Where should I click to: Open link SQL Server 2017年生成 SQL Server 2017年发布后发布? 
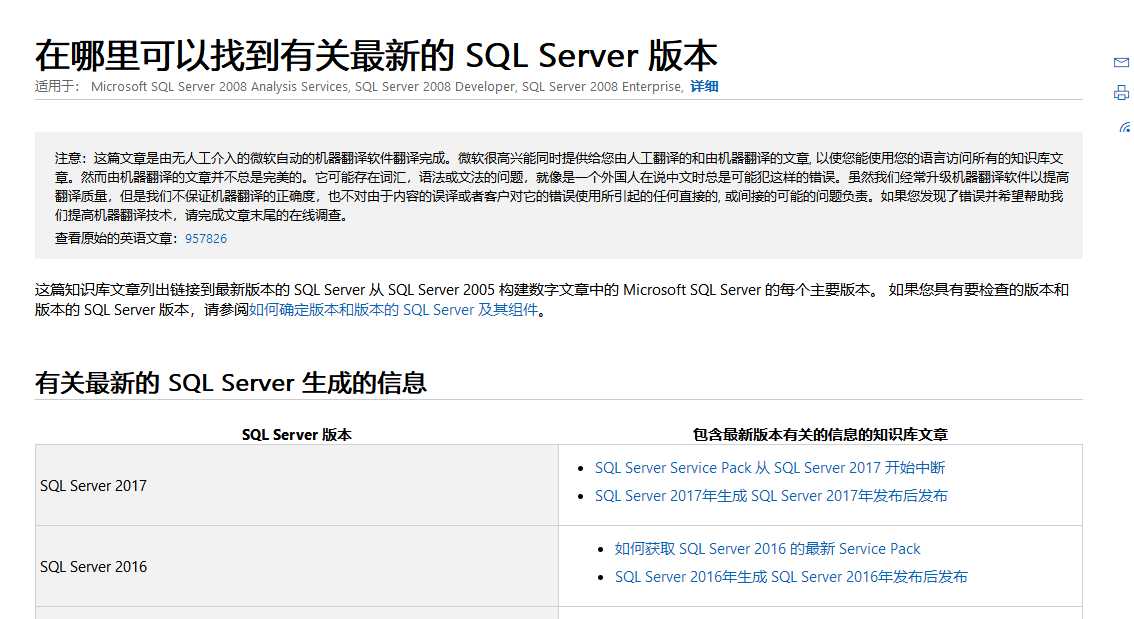click(x=771, y=496)
